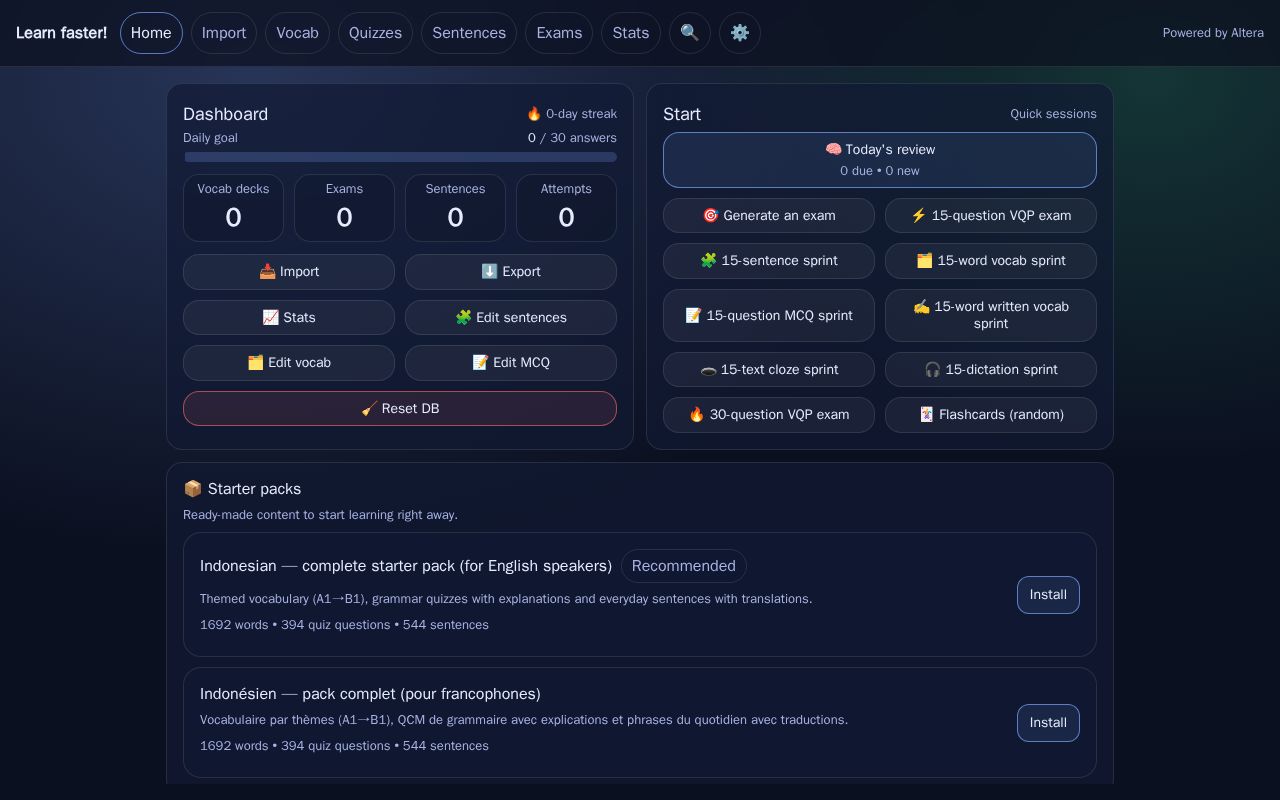Open the Quizzes tab
The height and width of the screenshot is (800, 1280).
click(375, 33)
